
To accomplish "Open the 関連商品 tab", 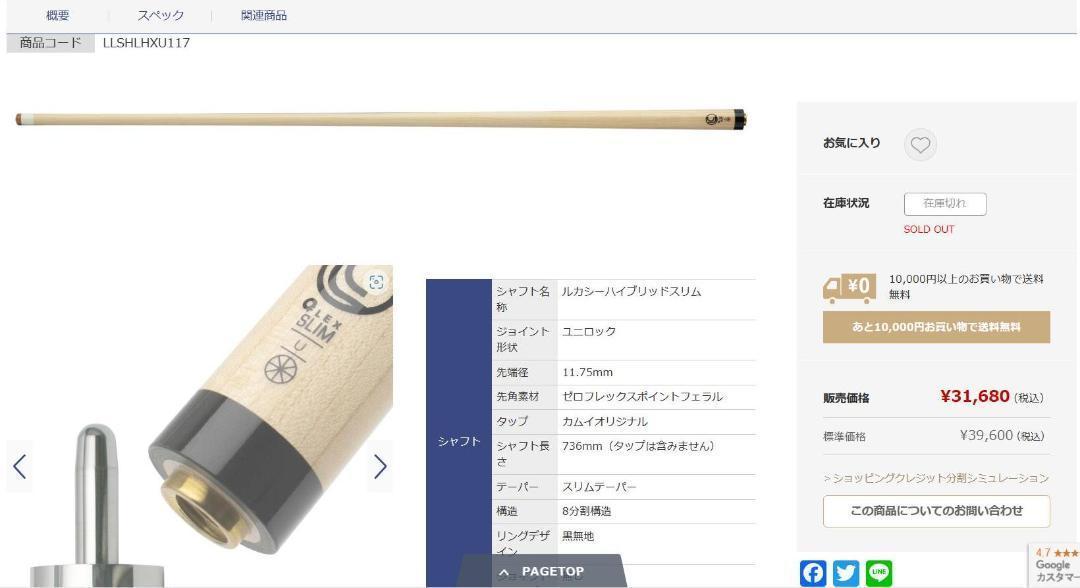I will point(264,15).
